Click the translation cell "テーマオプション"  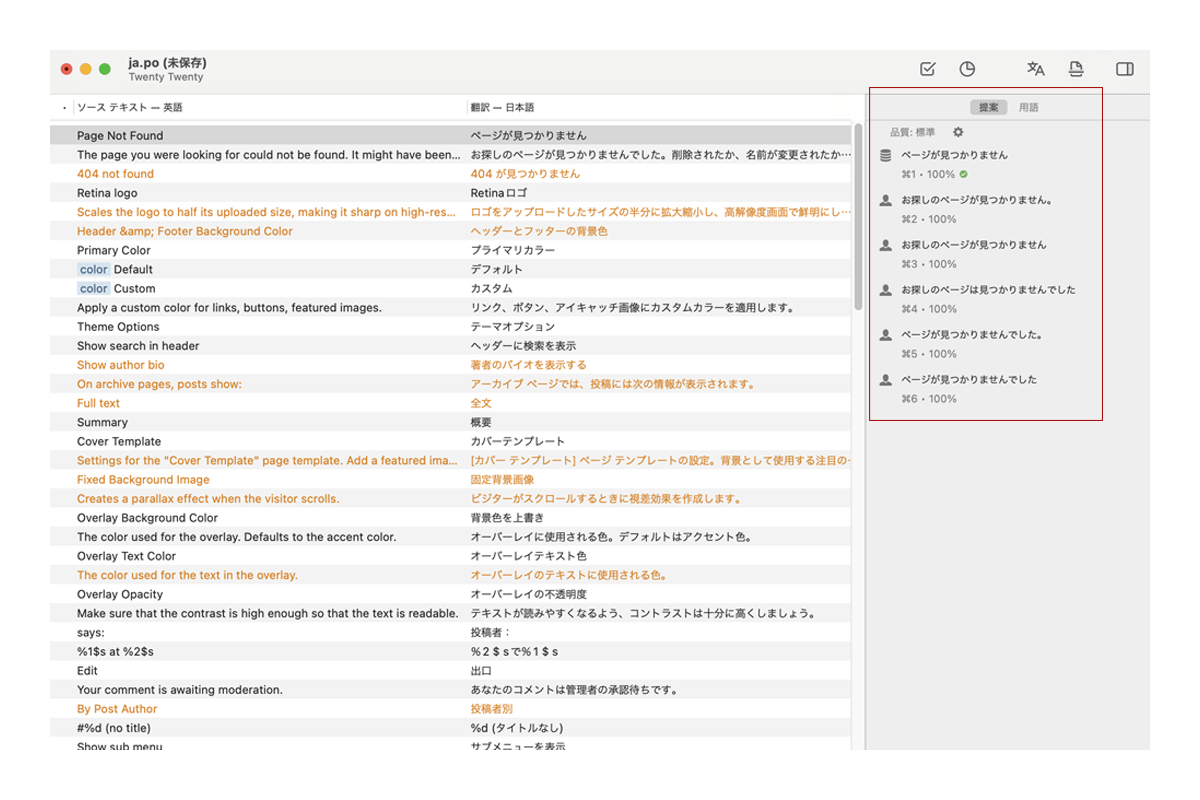pos(513,326)
